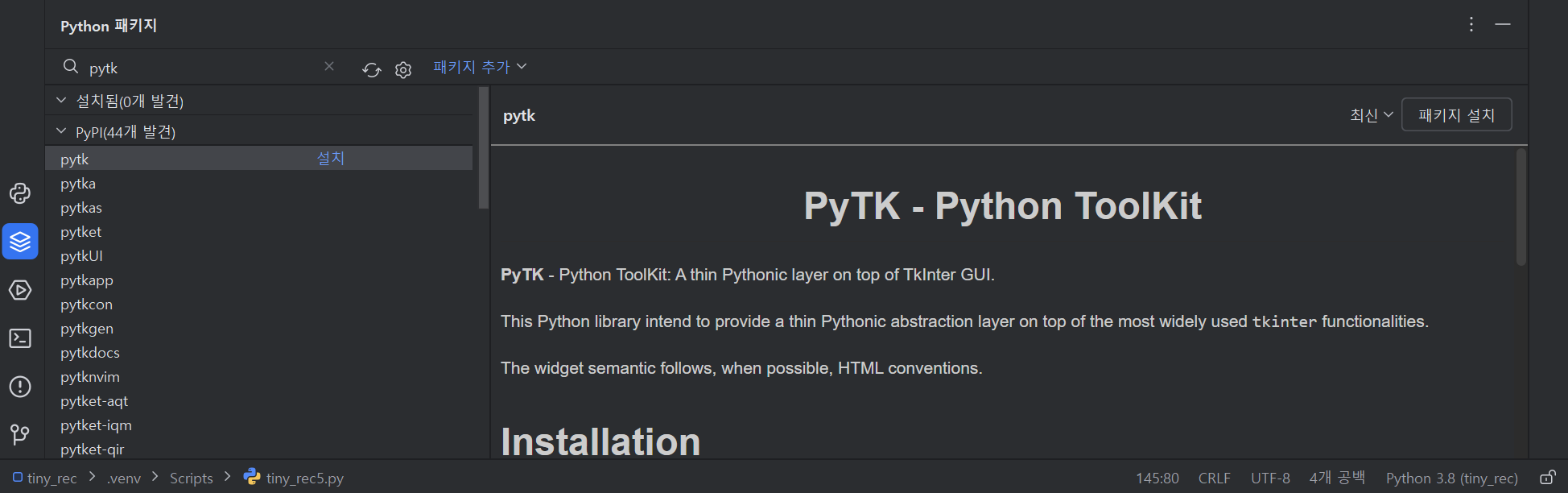The width and height of the screenshot is (1568, 493).
Task: Open package manager settings gear
Action: tap(403, 69)
